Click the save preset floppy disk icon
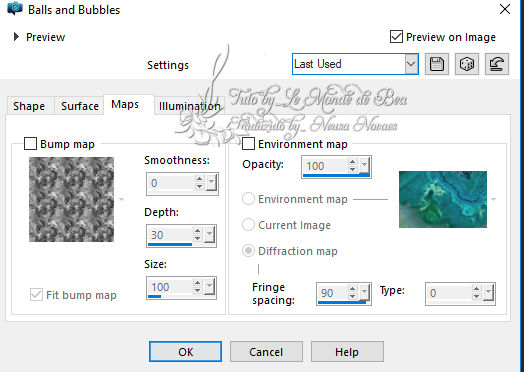 tap(436, 64)
